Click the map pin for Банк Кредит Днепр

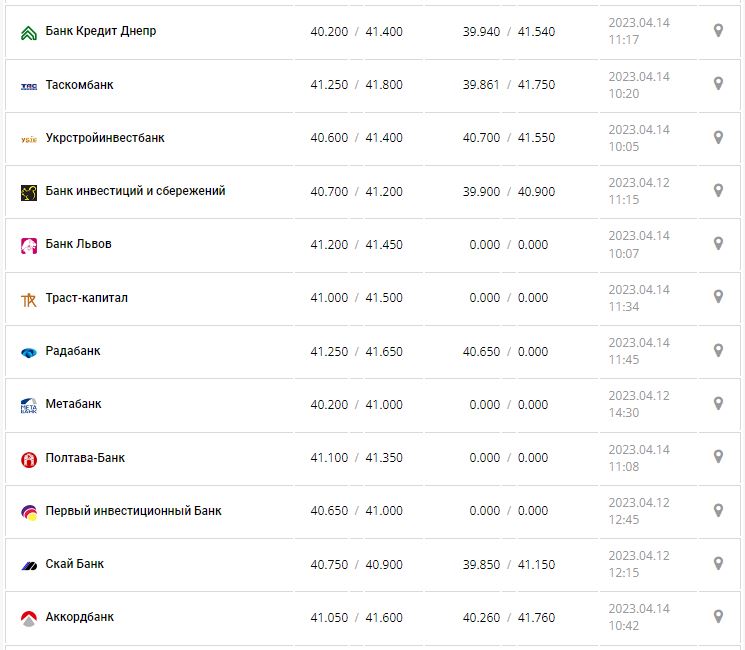point(718,31)
